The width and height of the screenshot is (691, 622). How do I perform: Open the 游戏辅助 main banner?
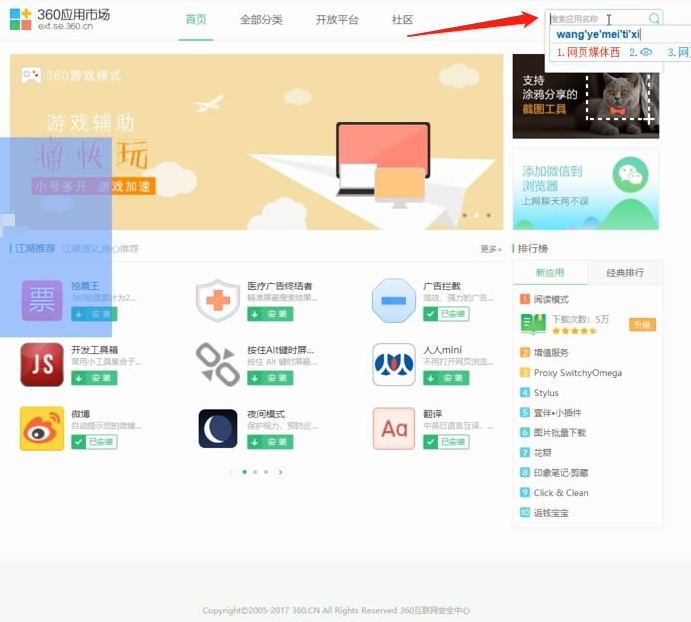[x=256, y=142]
